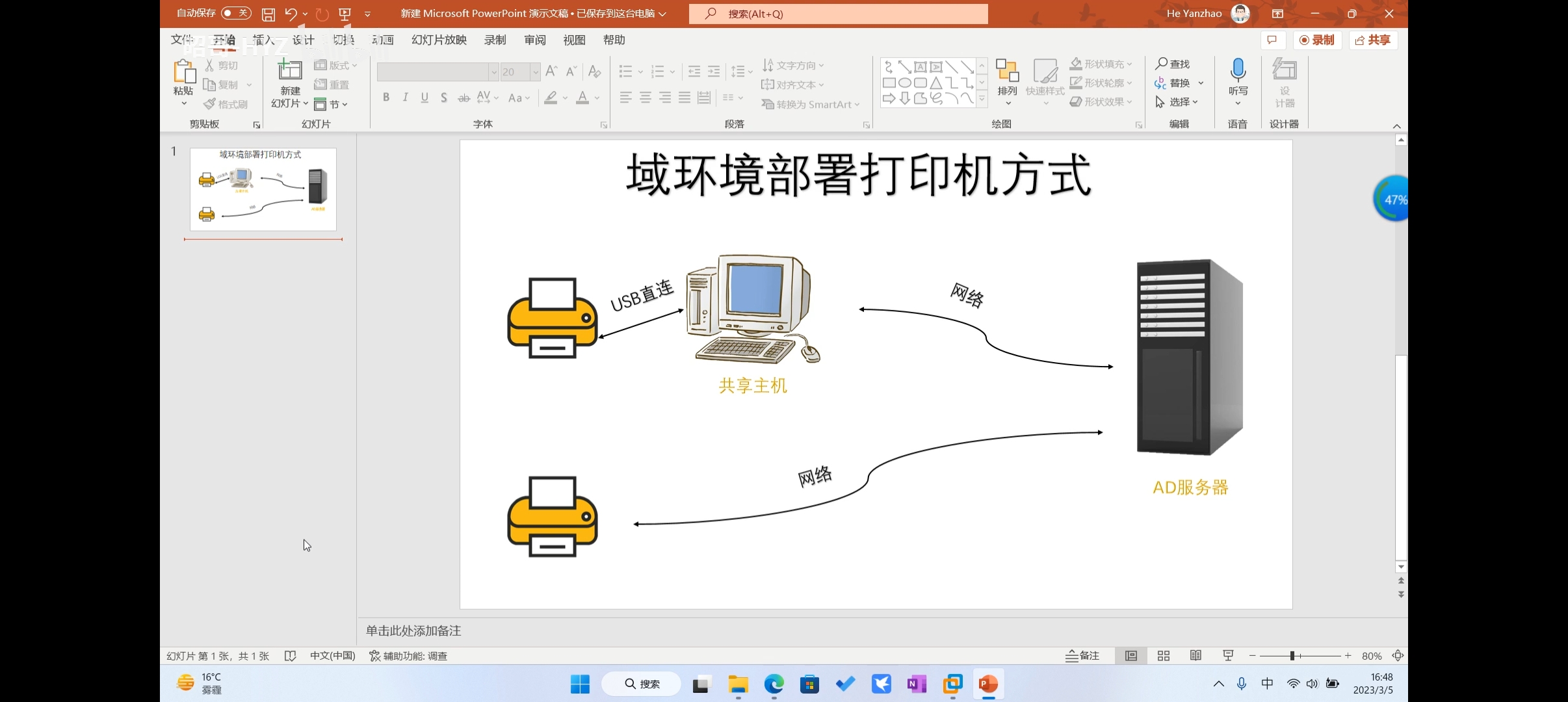Toggle normal view button in status bar
Screen dimensions: 1568x702
(x=1131, y=656)
